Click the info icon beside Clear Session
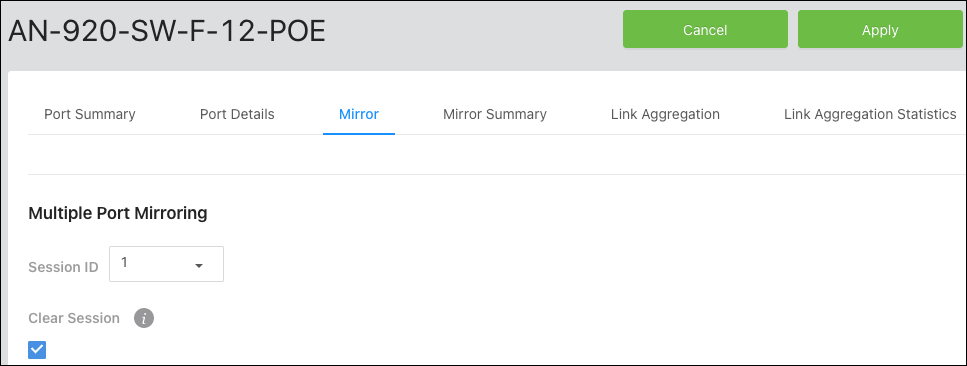967x366 pixels. click(144, 318)
